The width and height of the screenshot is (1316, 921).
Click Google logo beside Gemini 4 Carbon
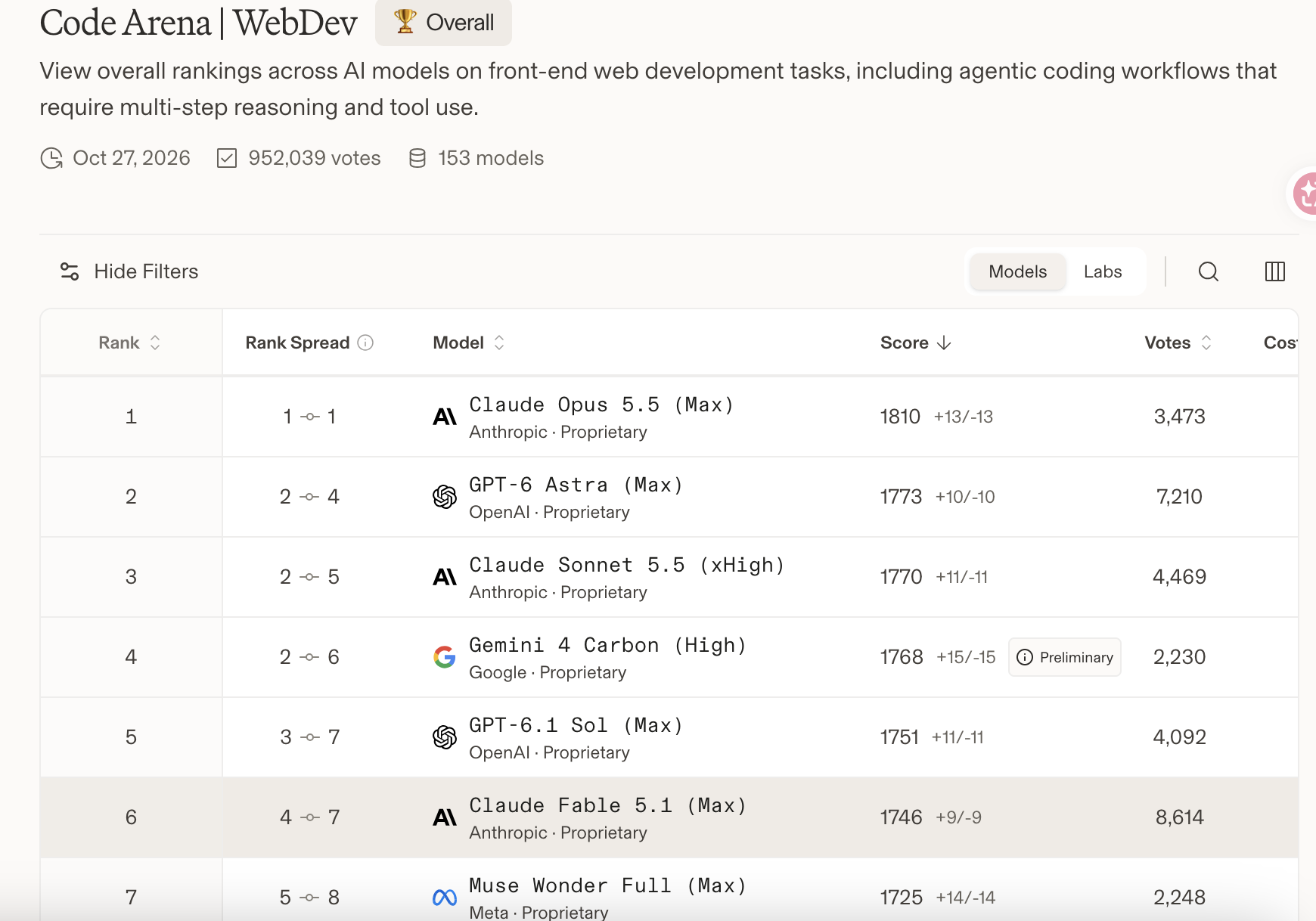pyautogui.click(x=445, y=657)
